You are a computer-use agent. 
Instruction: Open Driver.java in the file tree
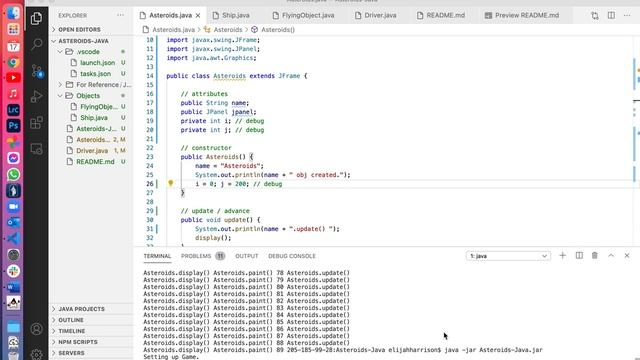[92, 151]
